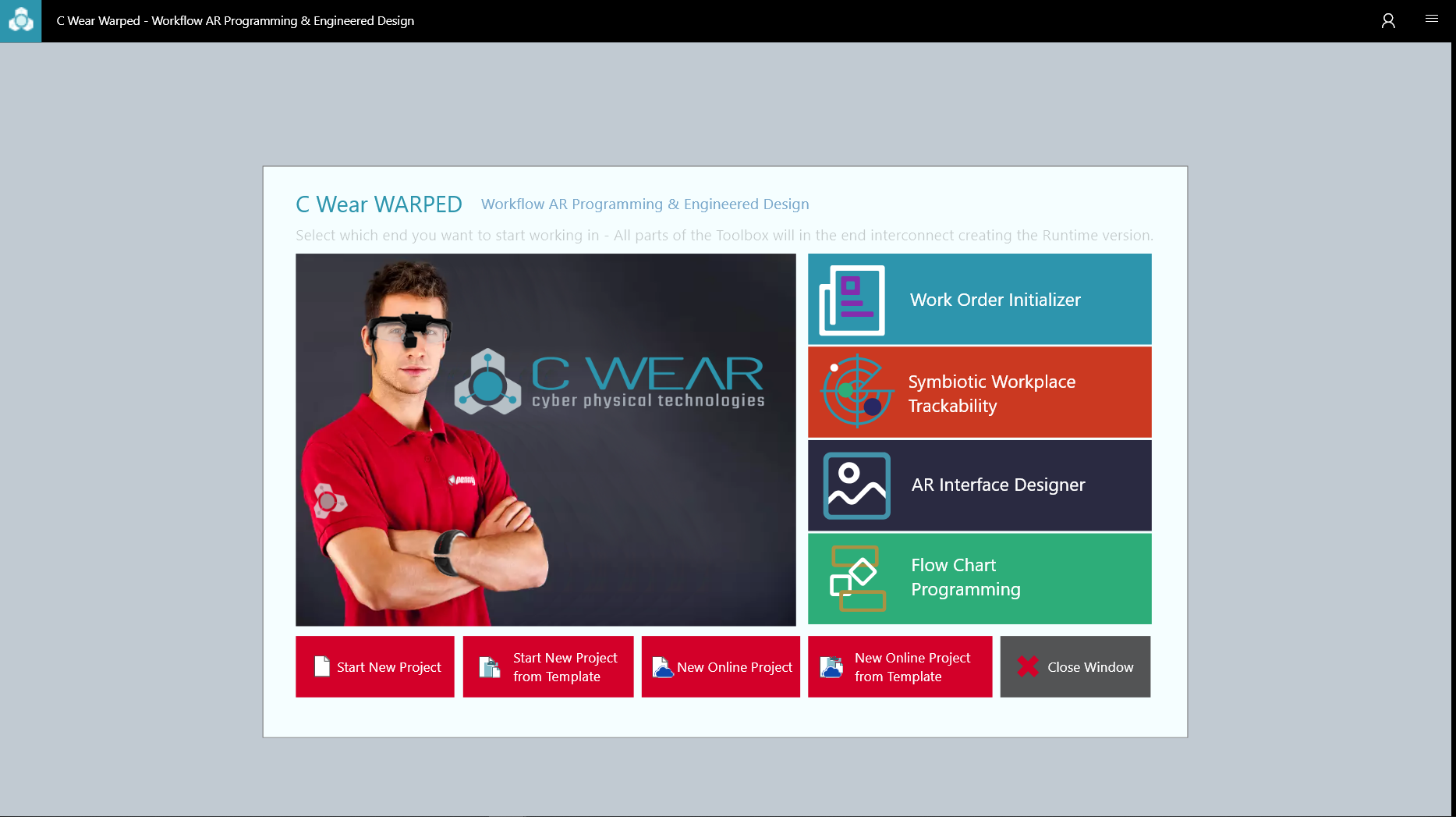1456x817 pixels.
Task: Click the template icon on Start New Project from Template
Action: [490, 667]
